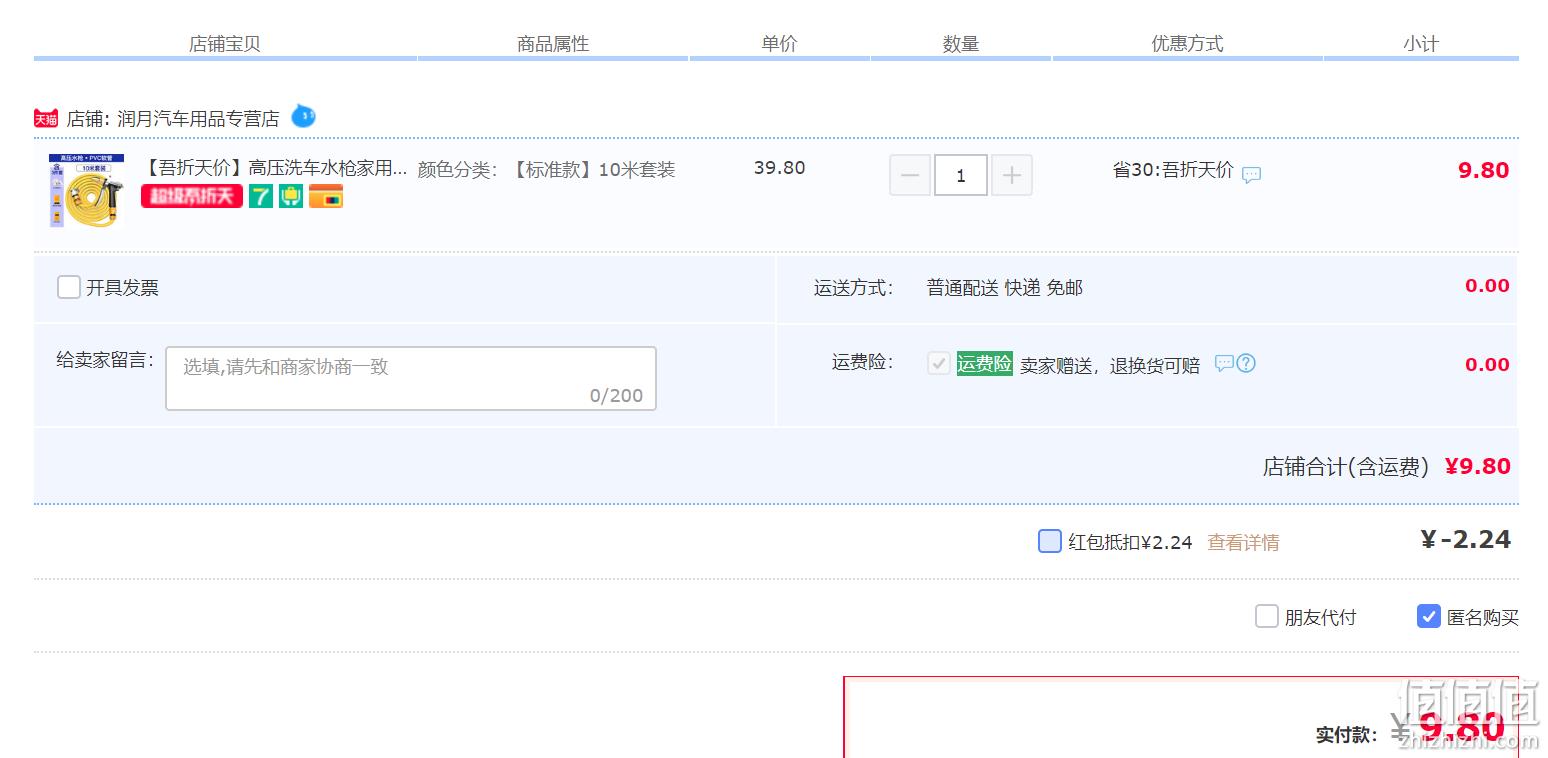This screenshot has width=1548, height=758.
Task: Click the speech bubble icon after 退换货可赔
Action: coord(1224,363)
